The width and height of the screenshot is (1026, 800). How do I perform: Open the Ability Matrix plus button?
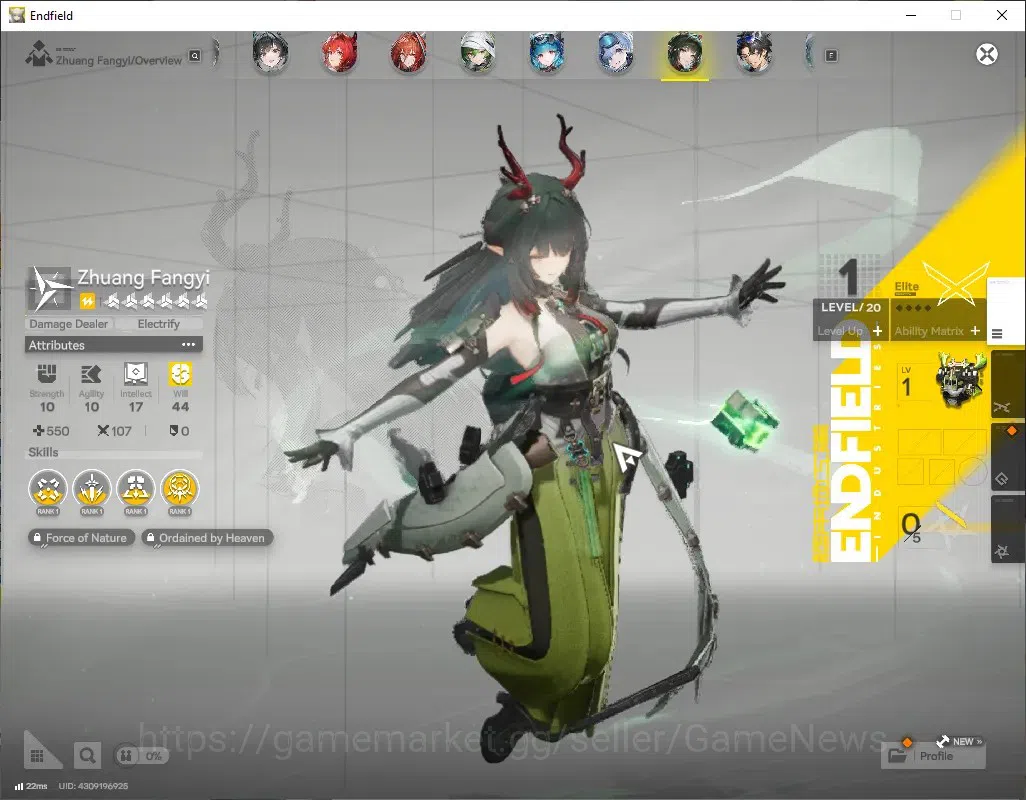[975, 331]
